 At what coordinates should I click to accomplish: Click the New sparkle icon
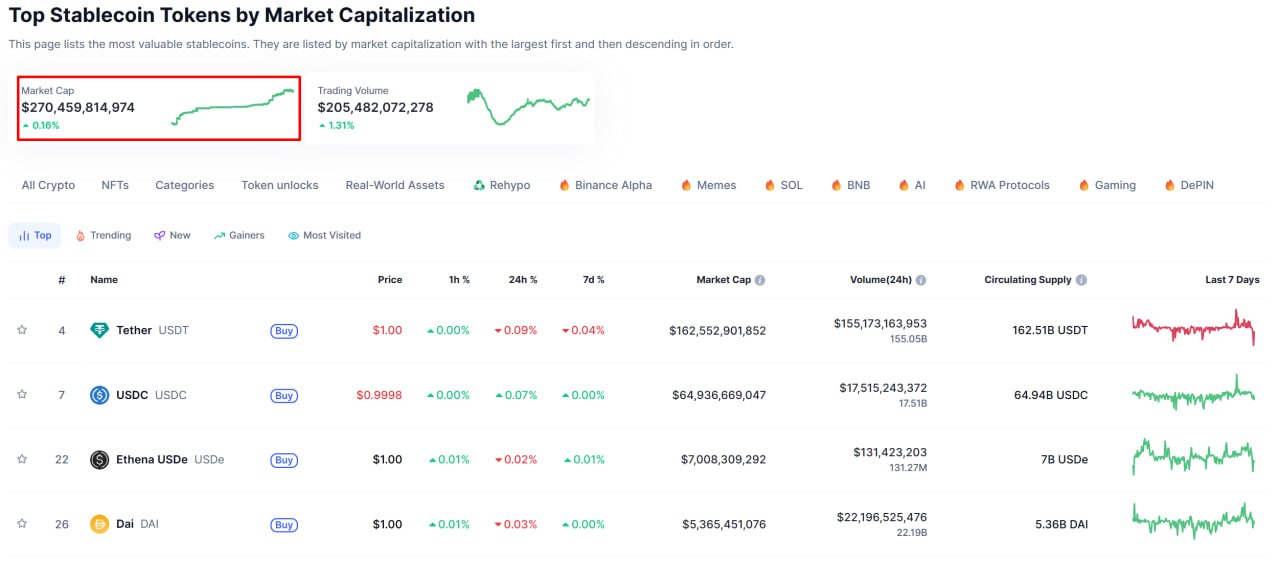click(159, 236)
